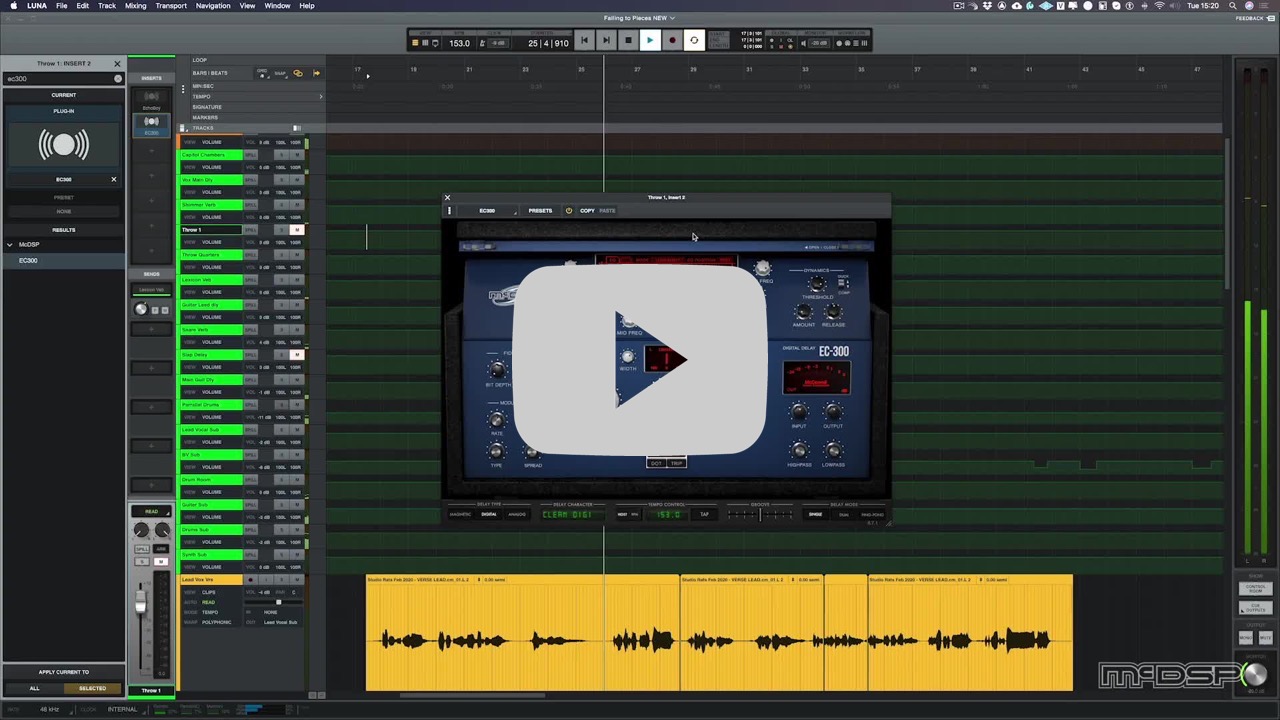1280x720 pixels.
Task: Mute the Vox Main Dly track
Action: click(296, 180)
